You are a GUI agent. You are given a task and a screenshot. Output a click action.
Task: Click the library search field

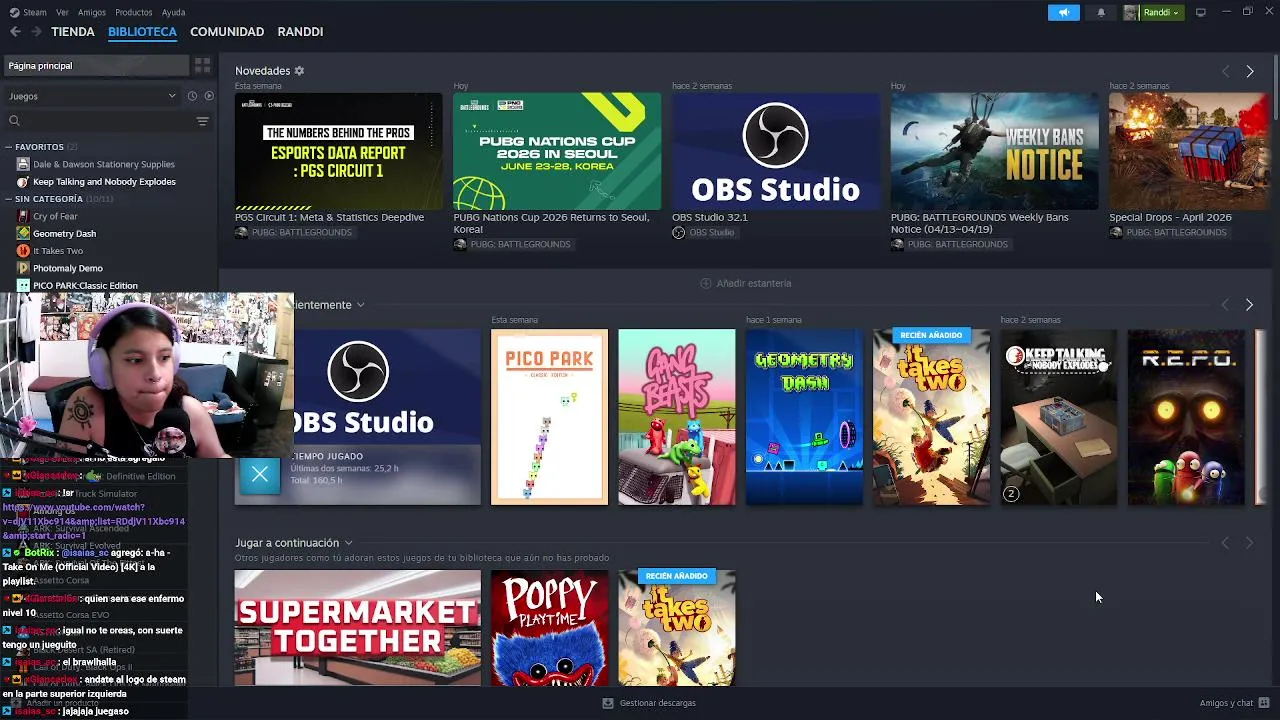tap(100, 121)
